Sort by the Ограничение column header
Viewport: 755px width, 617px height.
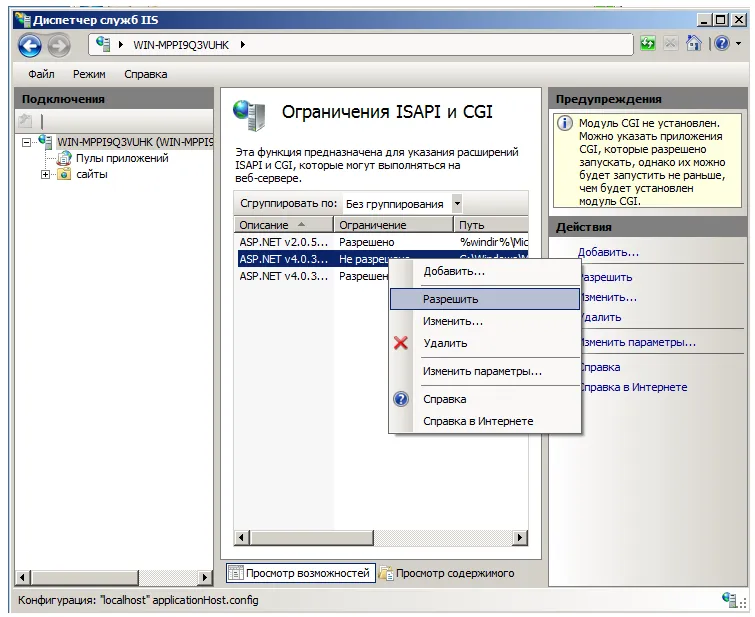pyautogui.click(x=393, y=225)
